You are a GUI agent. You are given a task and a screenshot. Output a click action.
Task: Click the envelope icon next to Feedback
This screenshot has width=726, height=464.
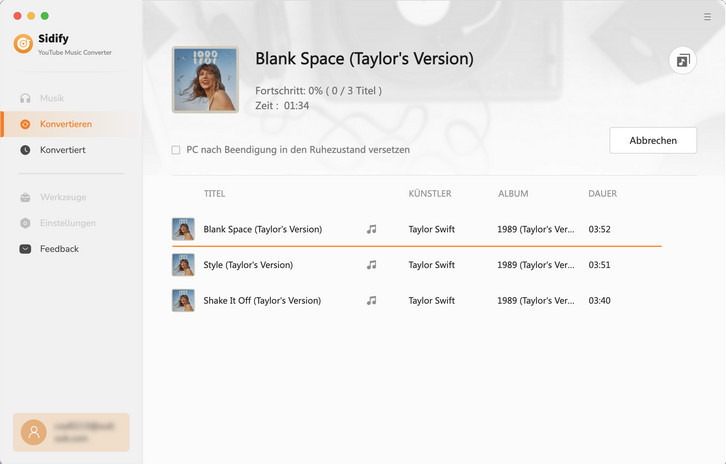coord(25,249)
